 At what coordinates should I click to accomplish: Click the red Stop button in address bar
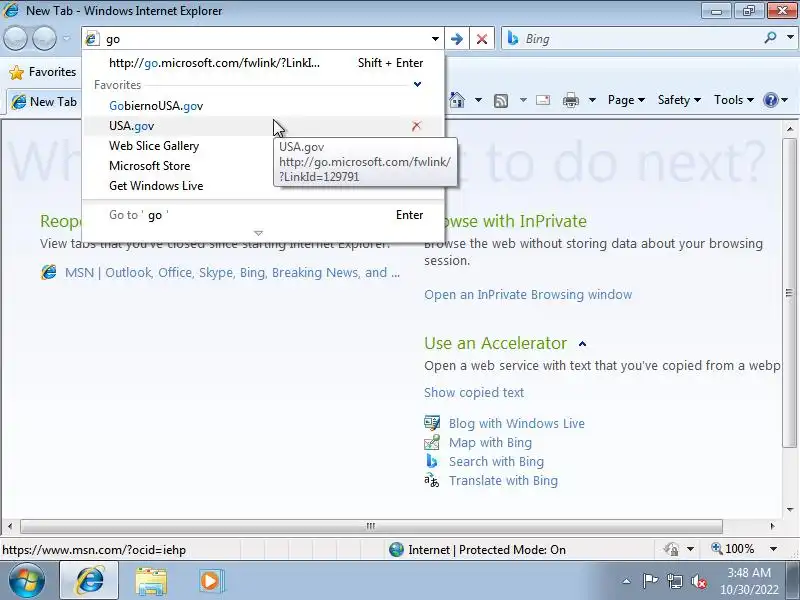[x=482, y=39]
